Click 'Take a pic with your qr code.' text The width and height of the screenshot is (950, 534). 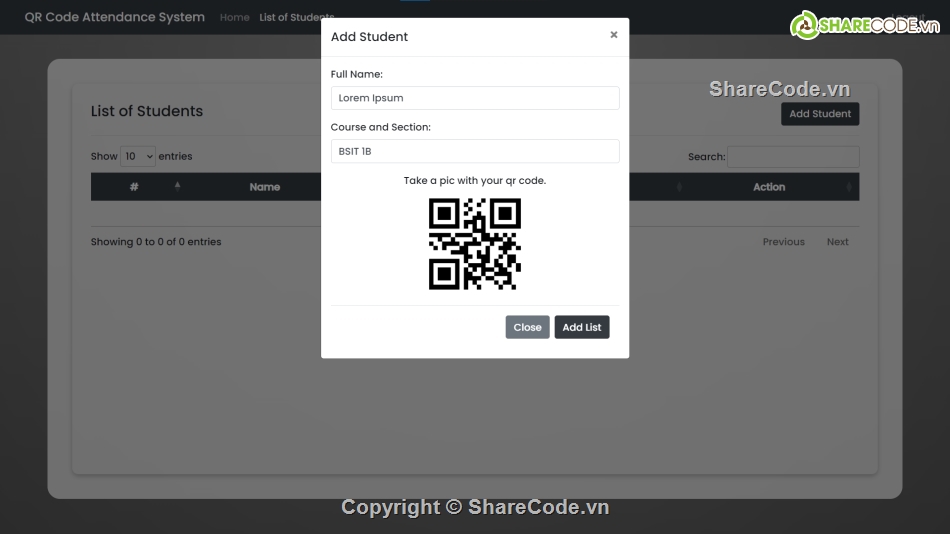pos(475,181)
